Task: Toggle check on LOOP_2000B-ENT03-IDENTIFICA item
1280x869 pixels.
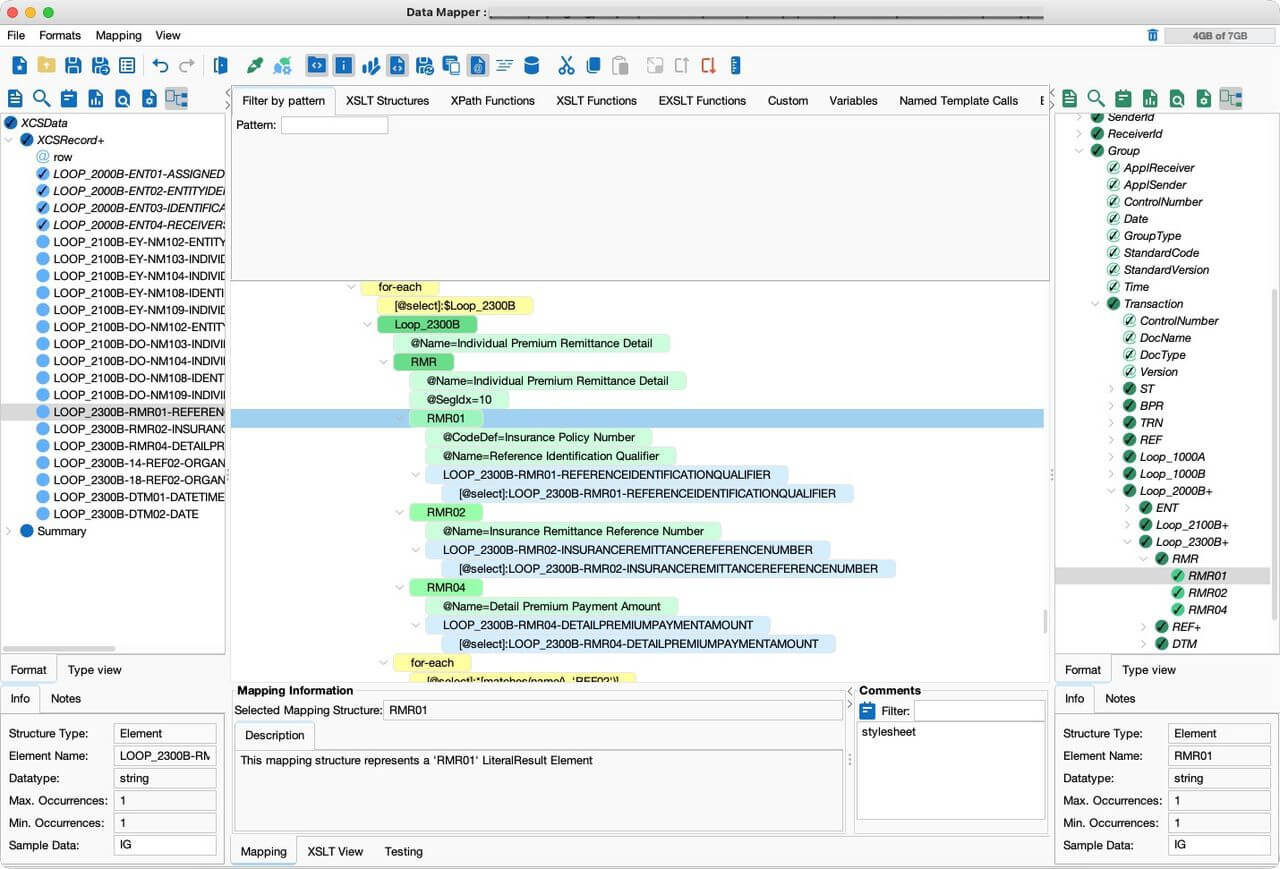Action: pyautogui.click(x=42, y=208)
